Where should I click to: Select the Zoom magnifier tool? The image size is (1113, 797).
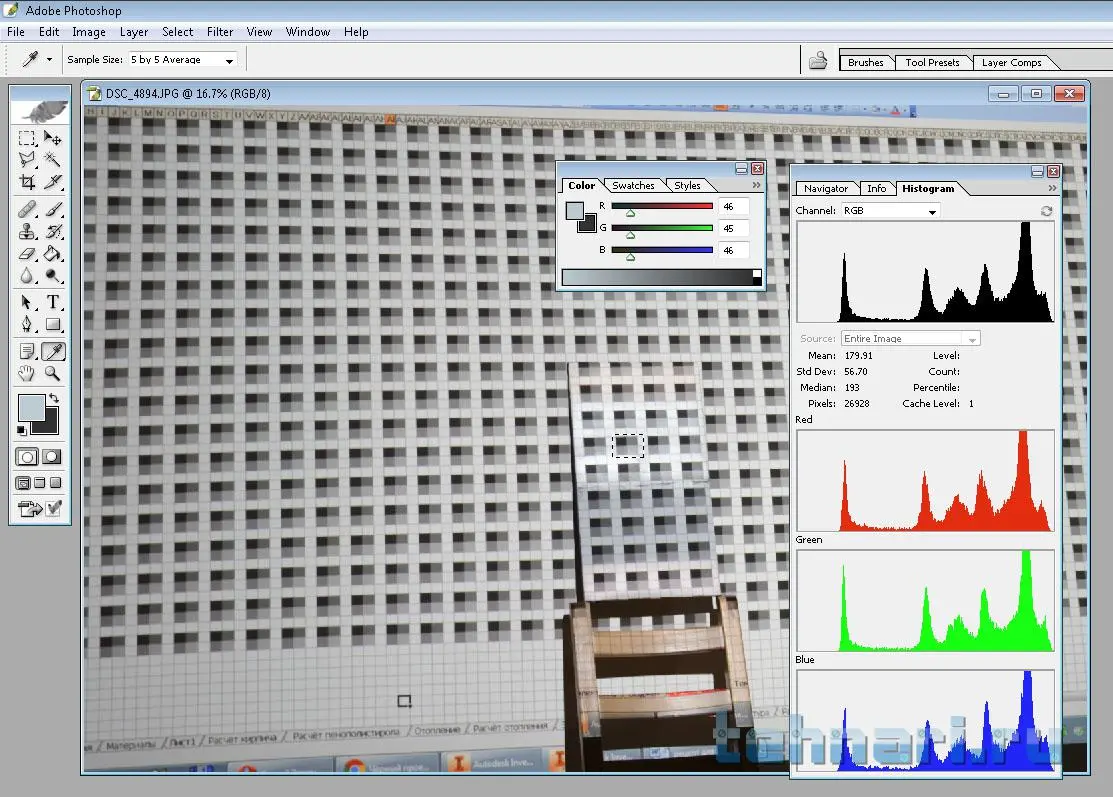[53, 374]
